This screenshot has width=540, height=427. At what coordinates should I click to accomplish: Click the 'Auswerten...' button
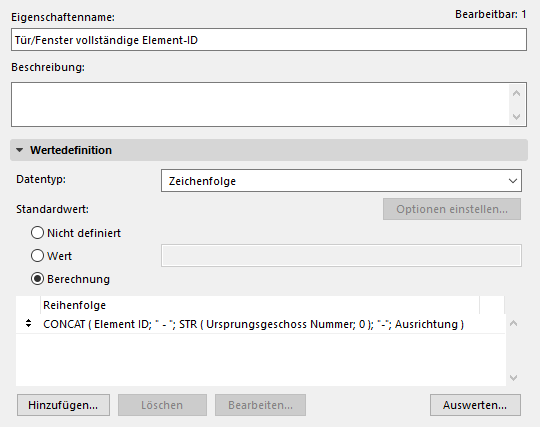tap(475, 405)
